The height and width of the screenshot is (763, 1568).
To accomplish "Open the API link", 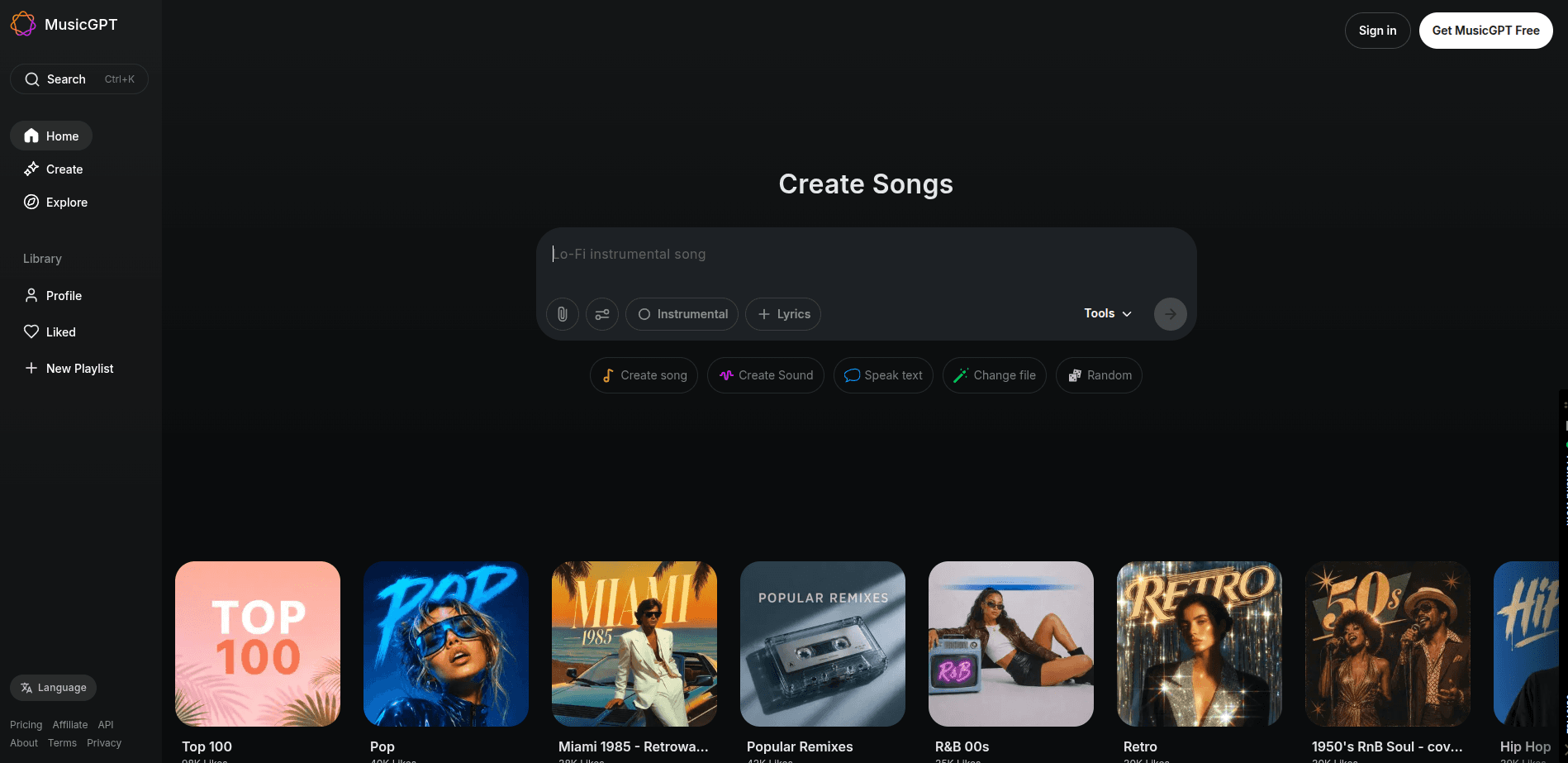I will tap(106, 725).
